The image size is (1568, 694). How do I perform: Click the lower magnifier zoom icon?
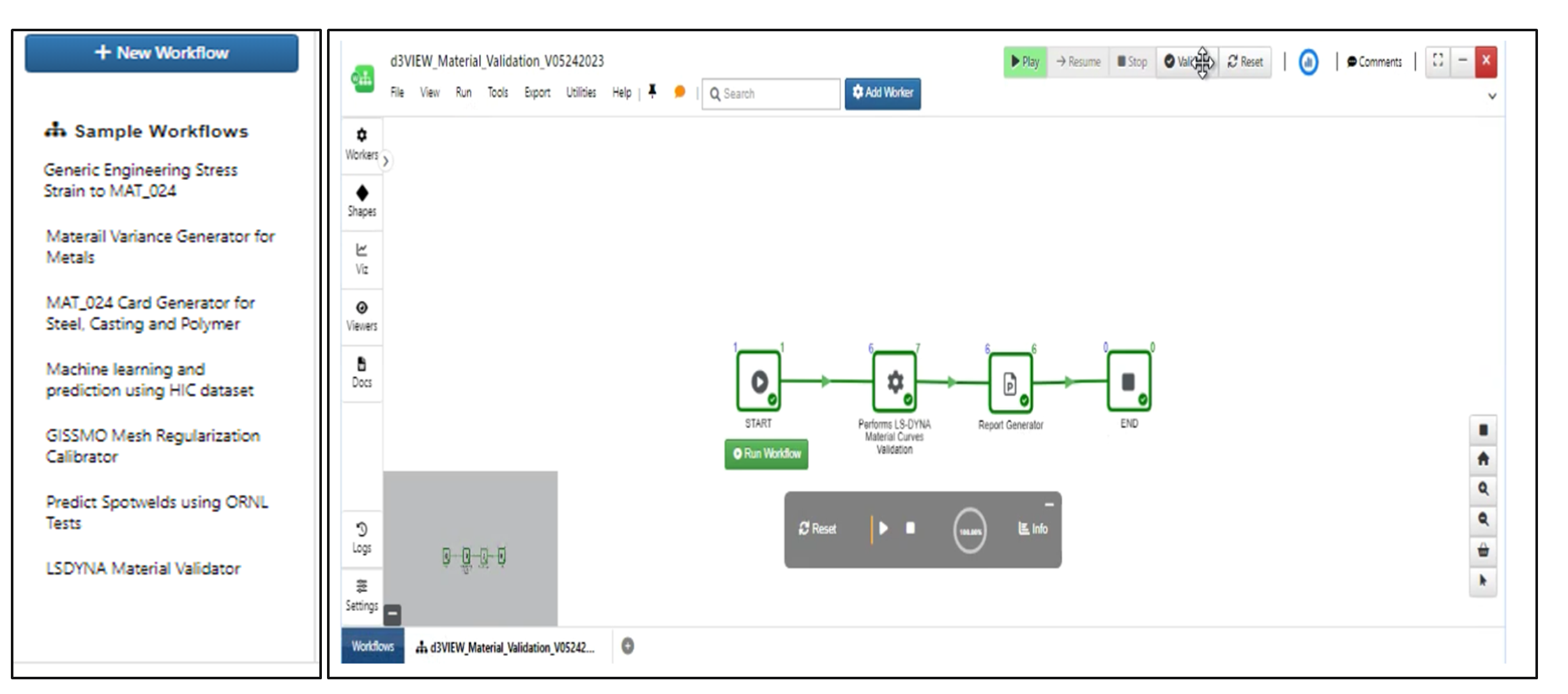[1483, 520]
